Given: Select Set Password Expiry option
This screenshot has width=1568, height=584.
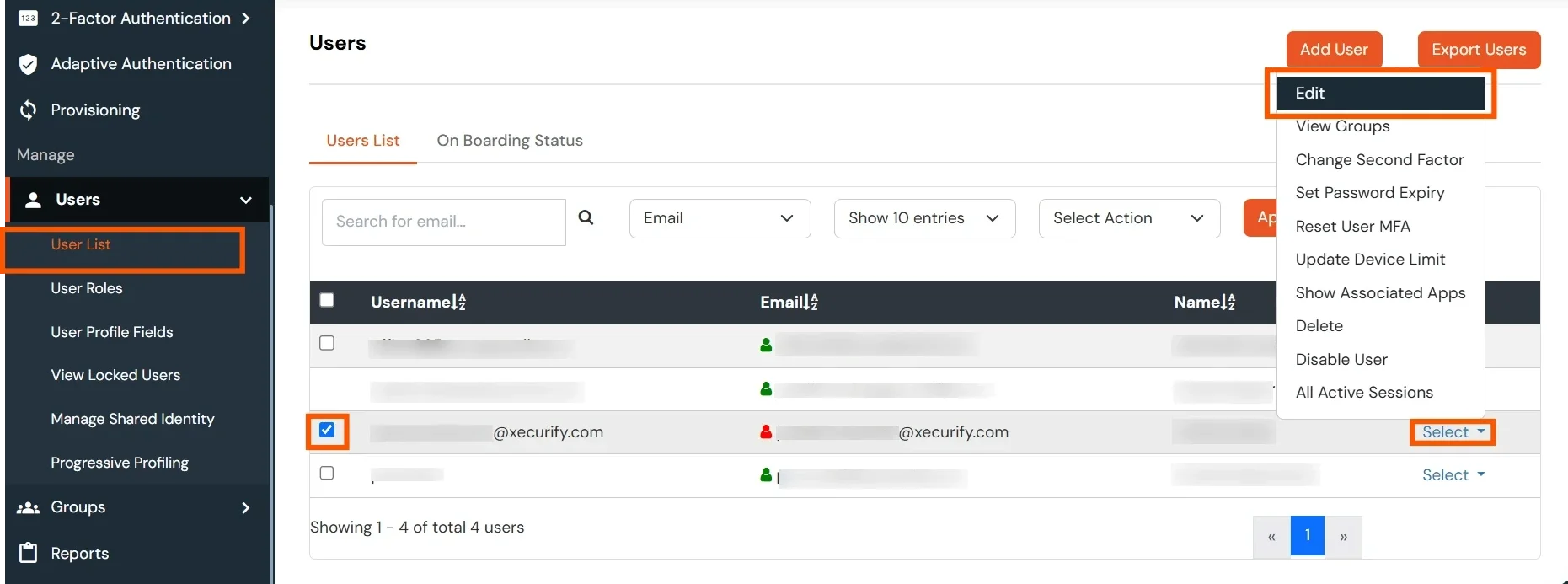Looking at the screenshot, I should 1380,193.
